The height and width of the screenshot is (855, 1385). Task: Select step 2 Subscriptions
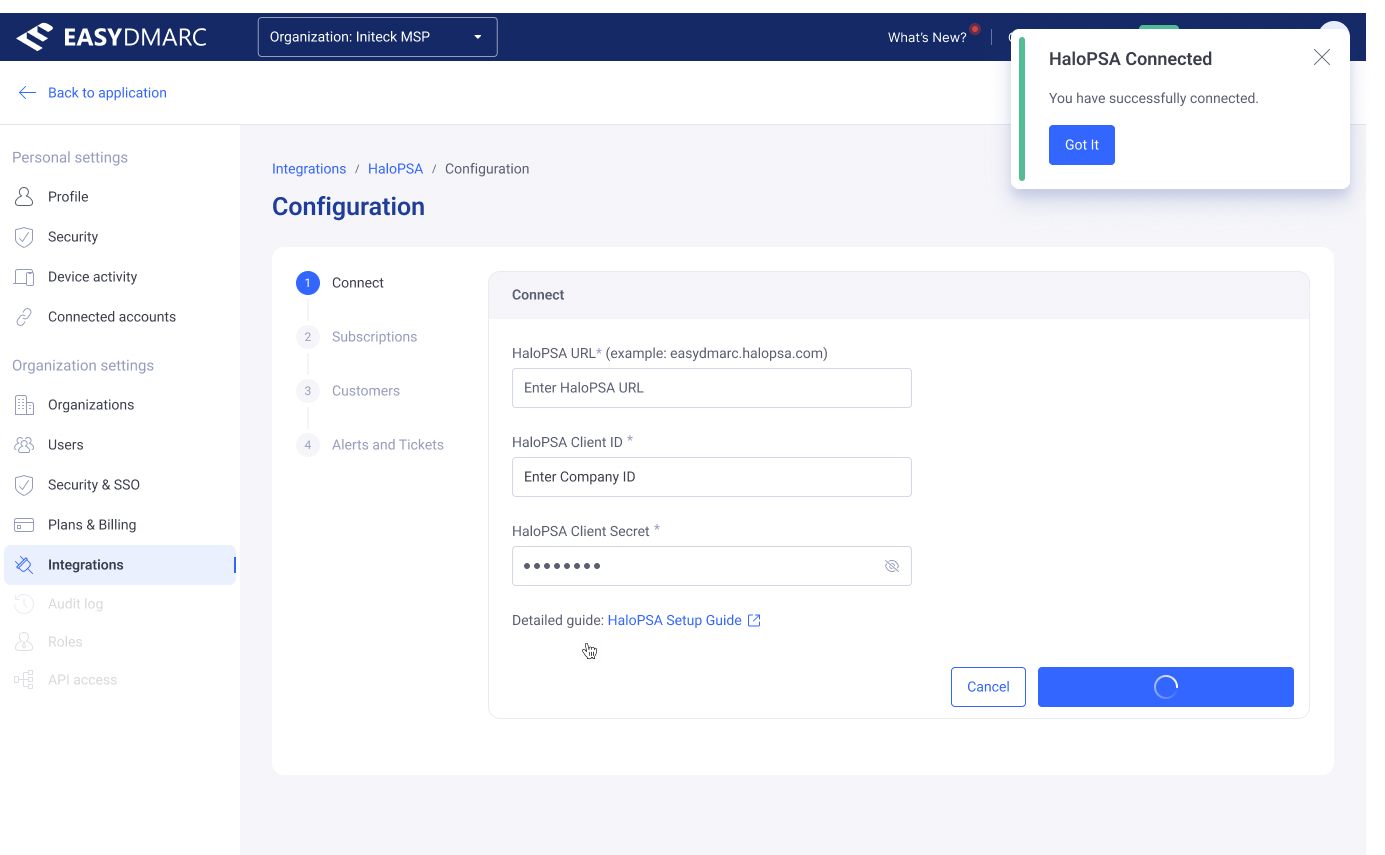click(357, 337)
